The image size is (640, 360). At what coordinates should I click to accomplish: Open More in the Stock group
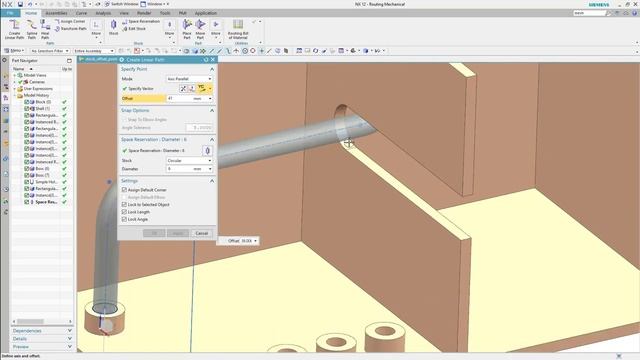[169, 28]
